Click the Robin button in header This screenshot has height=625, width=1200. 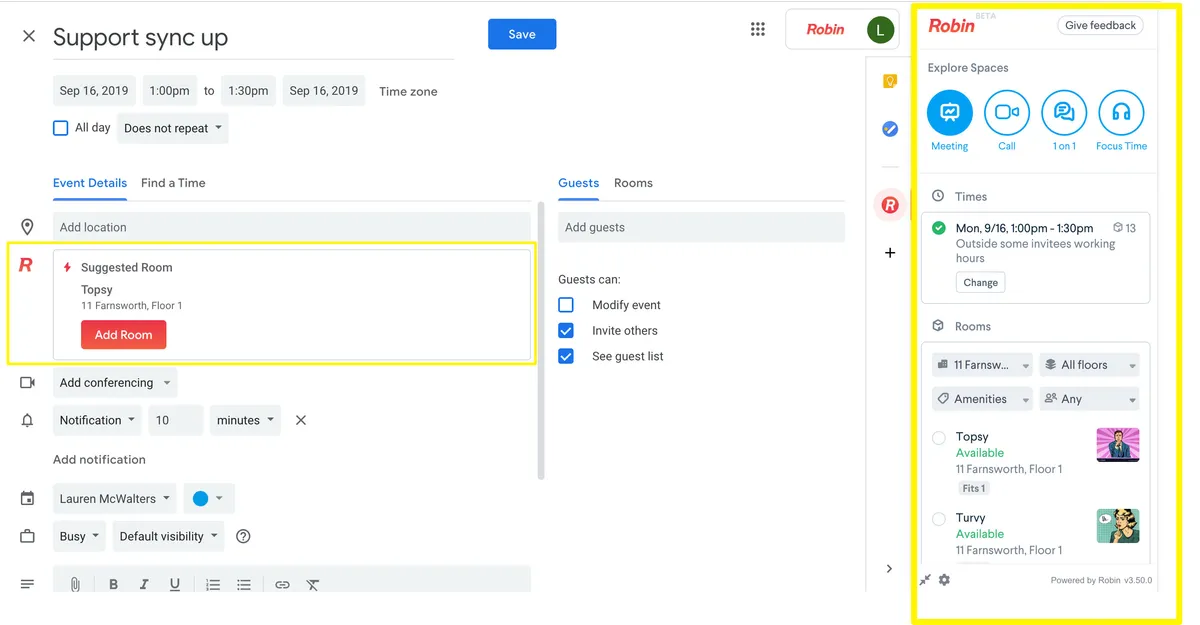[826, 29]
